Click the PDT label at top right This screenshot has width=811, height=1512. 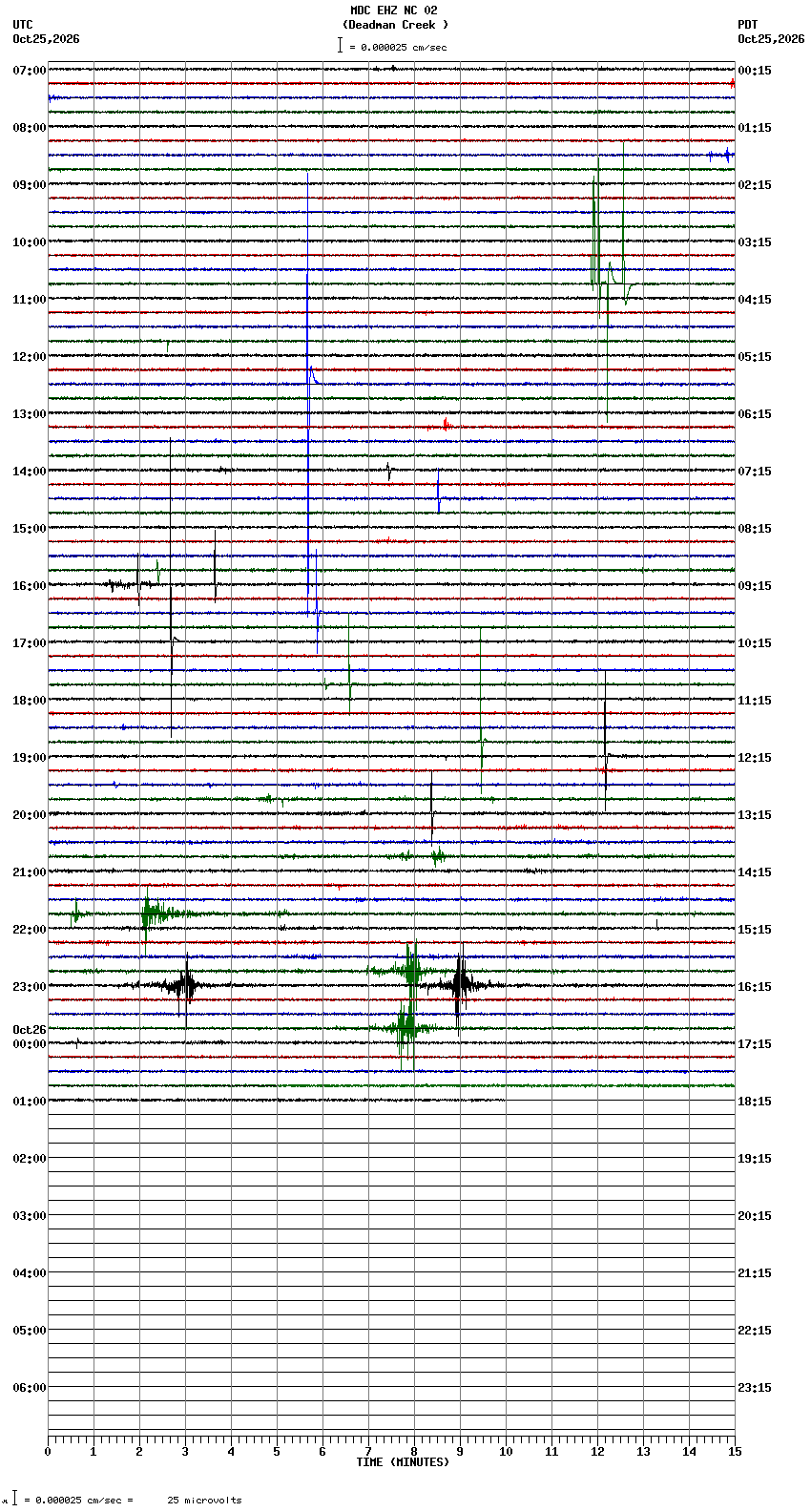[x=747, y=25]
